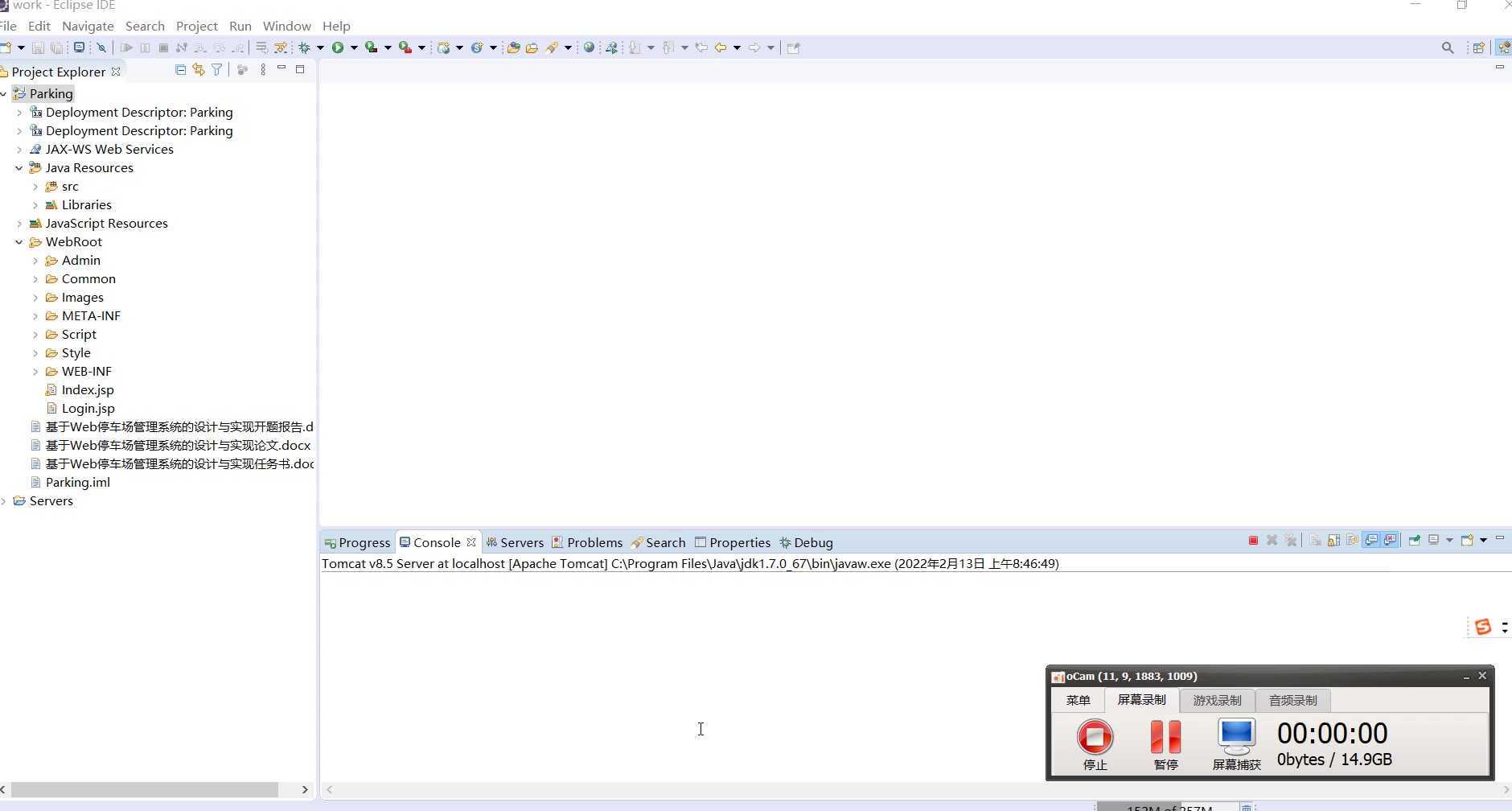Click the Sogou input method icon
This screenshot has width=1512, height=811.
point(1483,627)
